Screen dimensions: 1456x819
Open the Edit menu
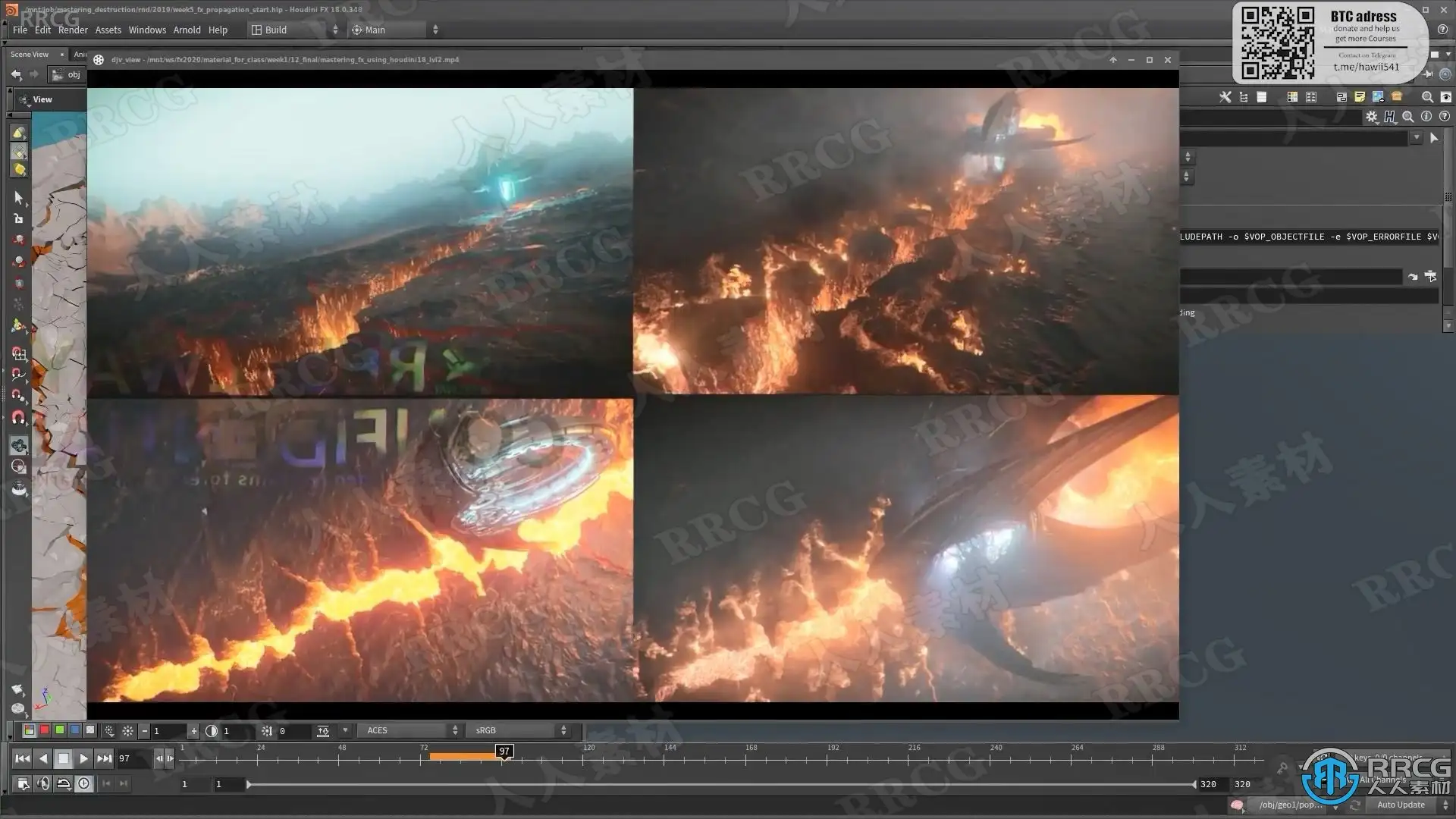tap(42, 30)
